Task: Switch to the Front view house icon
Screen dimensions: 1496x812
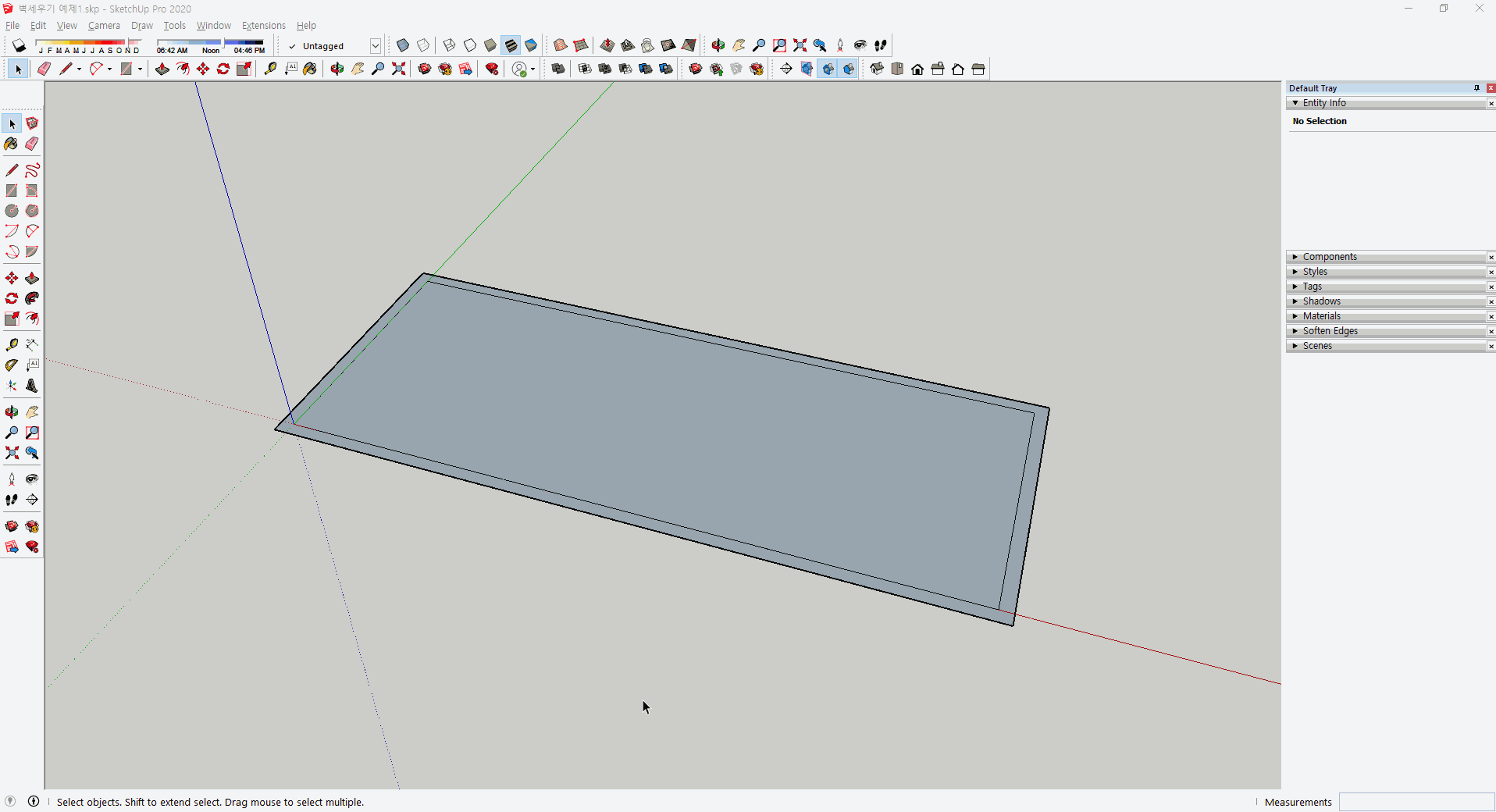Action: pyautogui.click(x=917, y=69)
